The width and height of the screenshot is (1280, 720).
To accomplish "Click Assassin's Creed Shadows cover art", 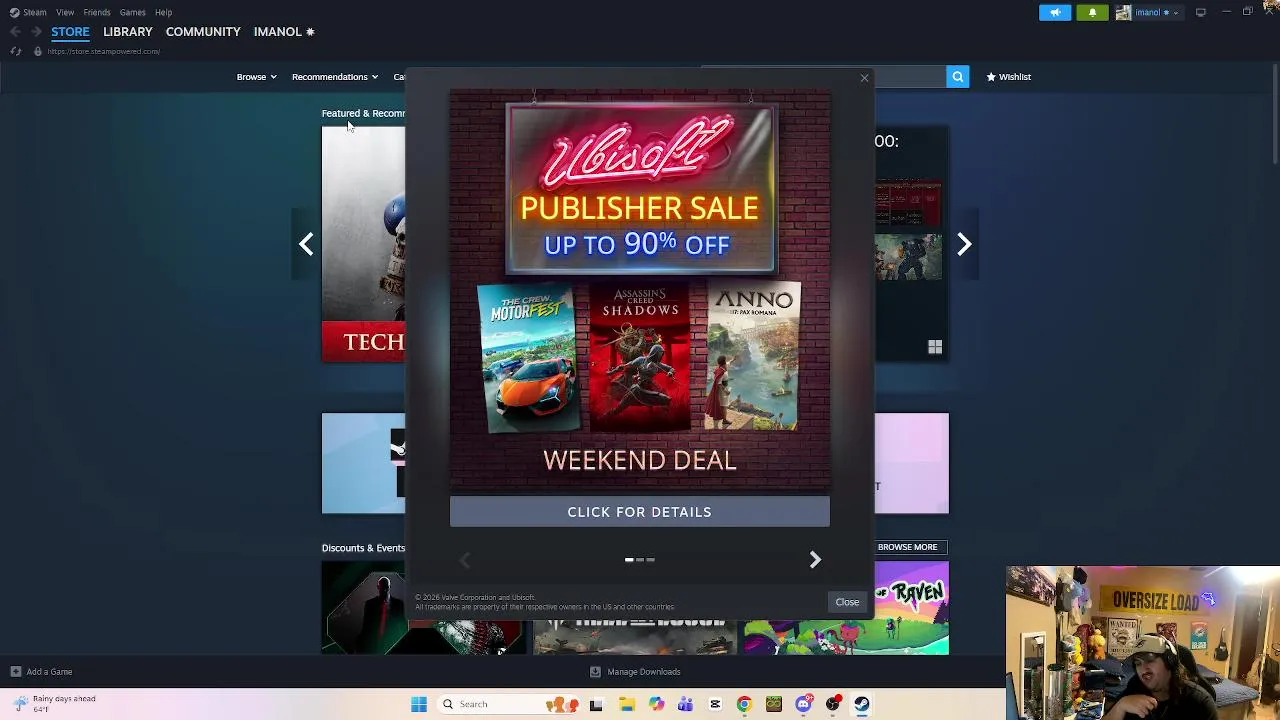I will point(640,358).
